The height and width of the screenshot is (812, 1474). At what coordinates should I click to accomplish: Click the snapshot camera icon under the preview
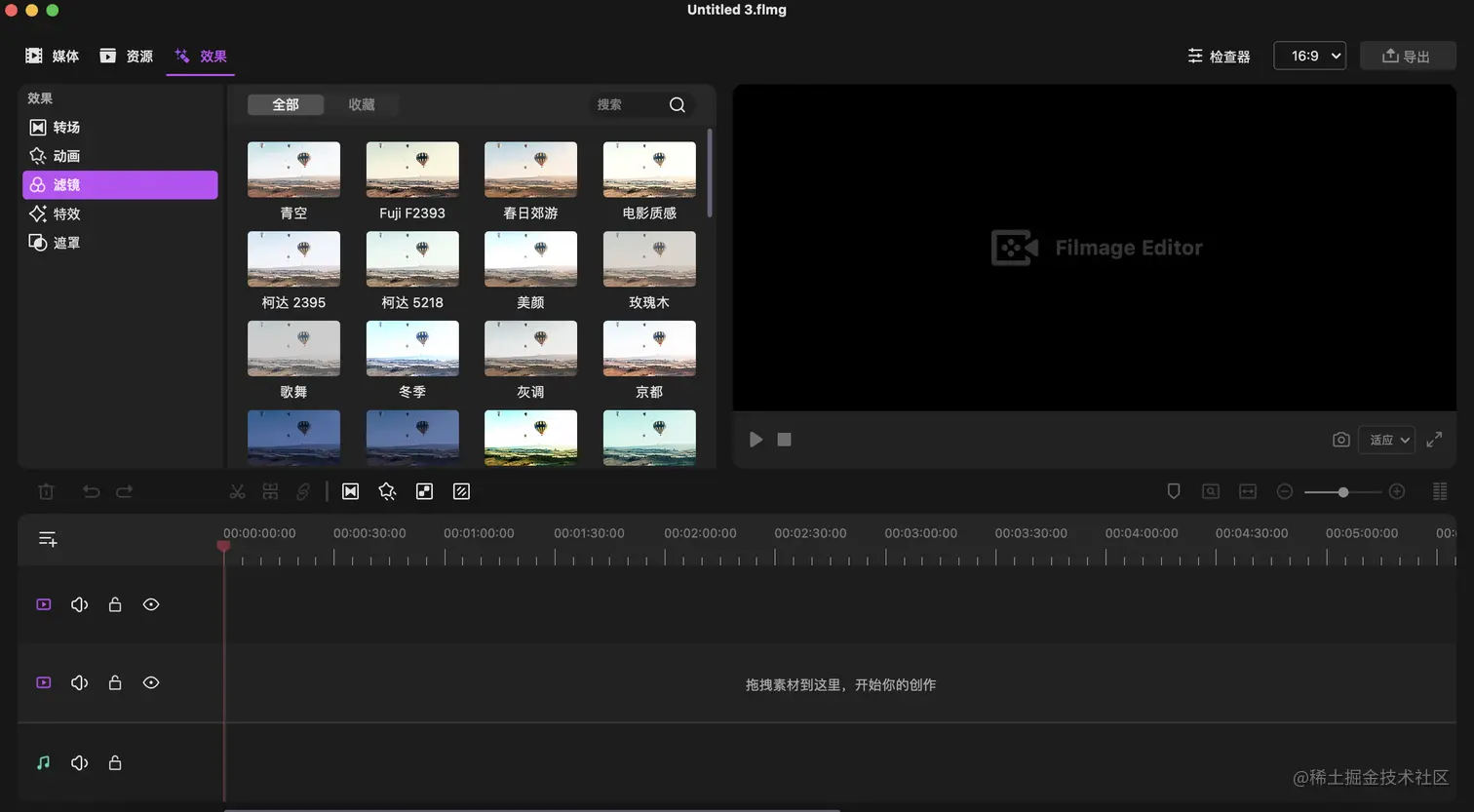tap(1340, 440)
